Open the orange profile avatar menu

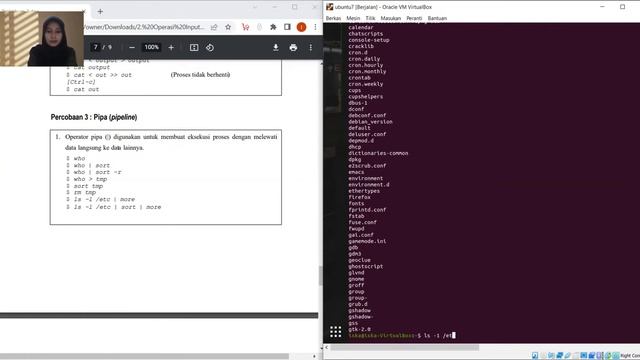pos(301,27)
